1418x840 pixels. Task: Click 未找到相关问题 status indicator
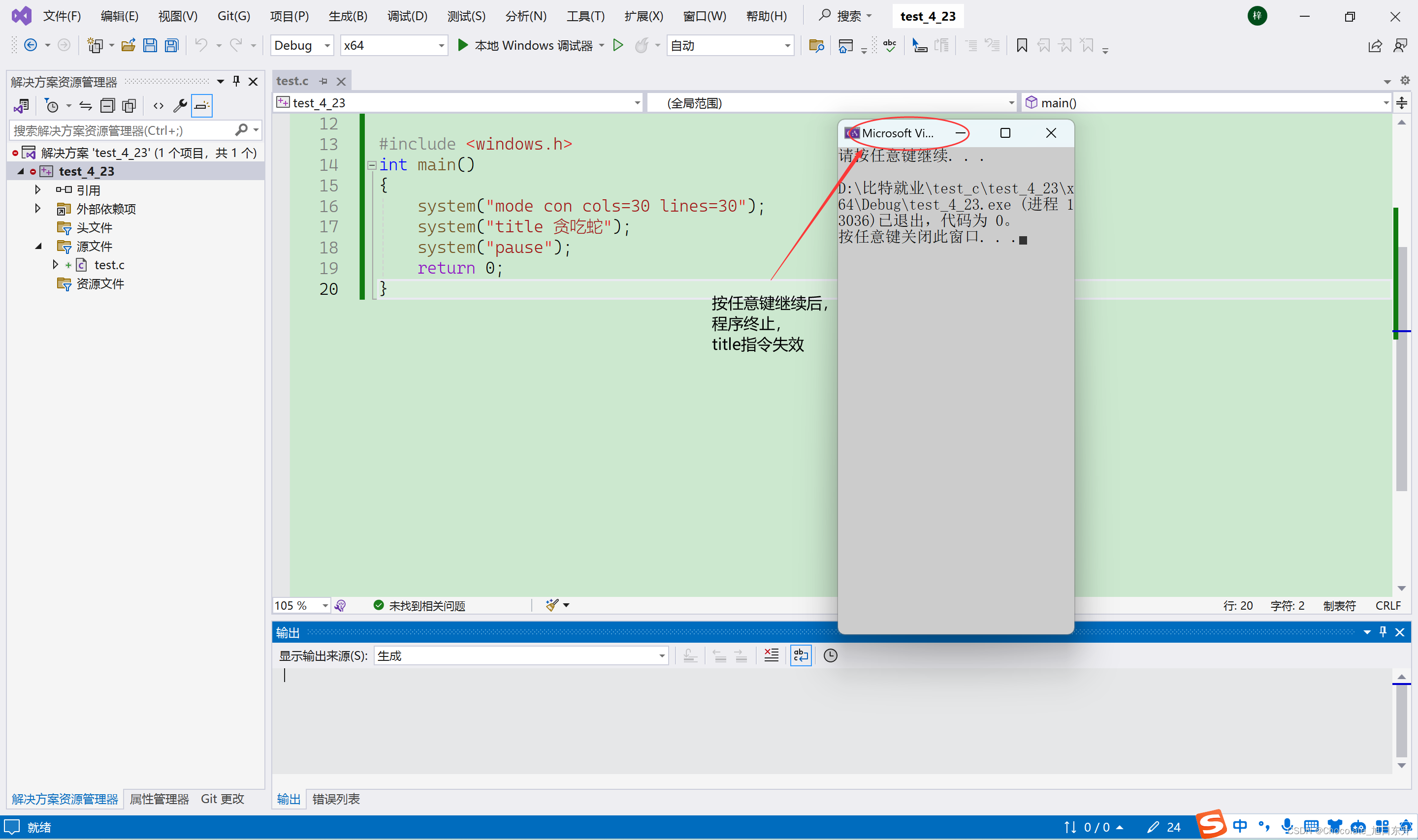point(419,606)
